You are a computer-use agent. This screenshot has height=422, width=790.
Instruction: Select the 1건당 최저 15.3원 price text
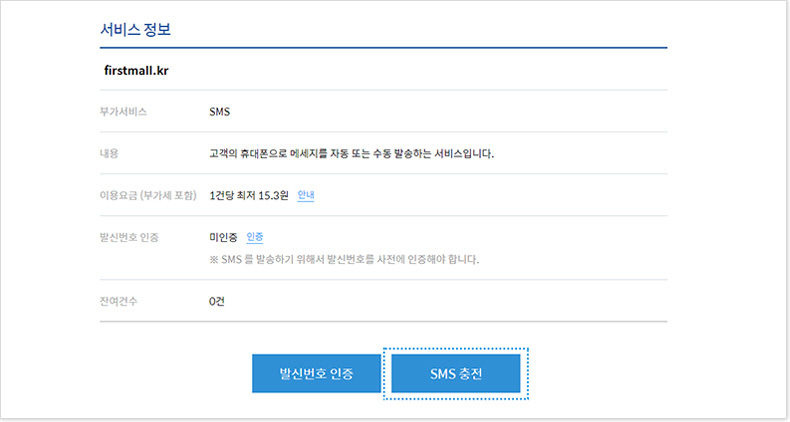coord(249,195)
